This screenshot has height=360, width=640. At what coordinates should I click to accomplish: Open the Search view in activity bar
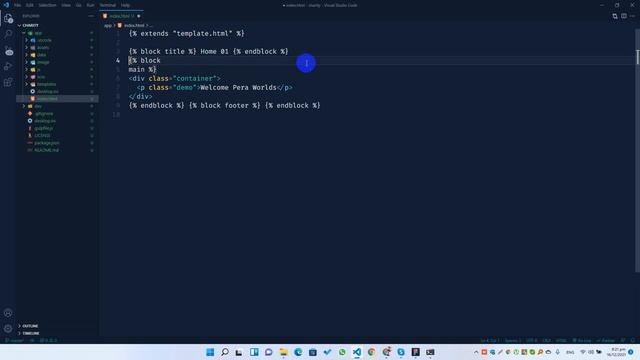click(x=8, y=34)
